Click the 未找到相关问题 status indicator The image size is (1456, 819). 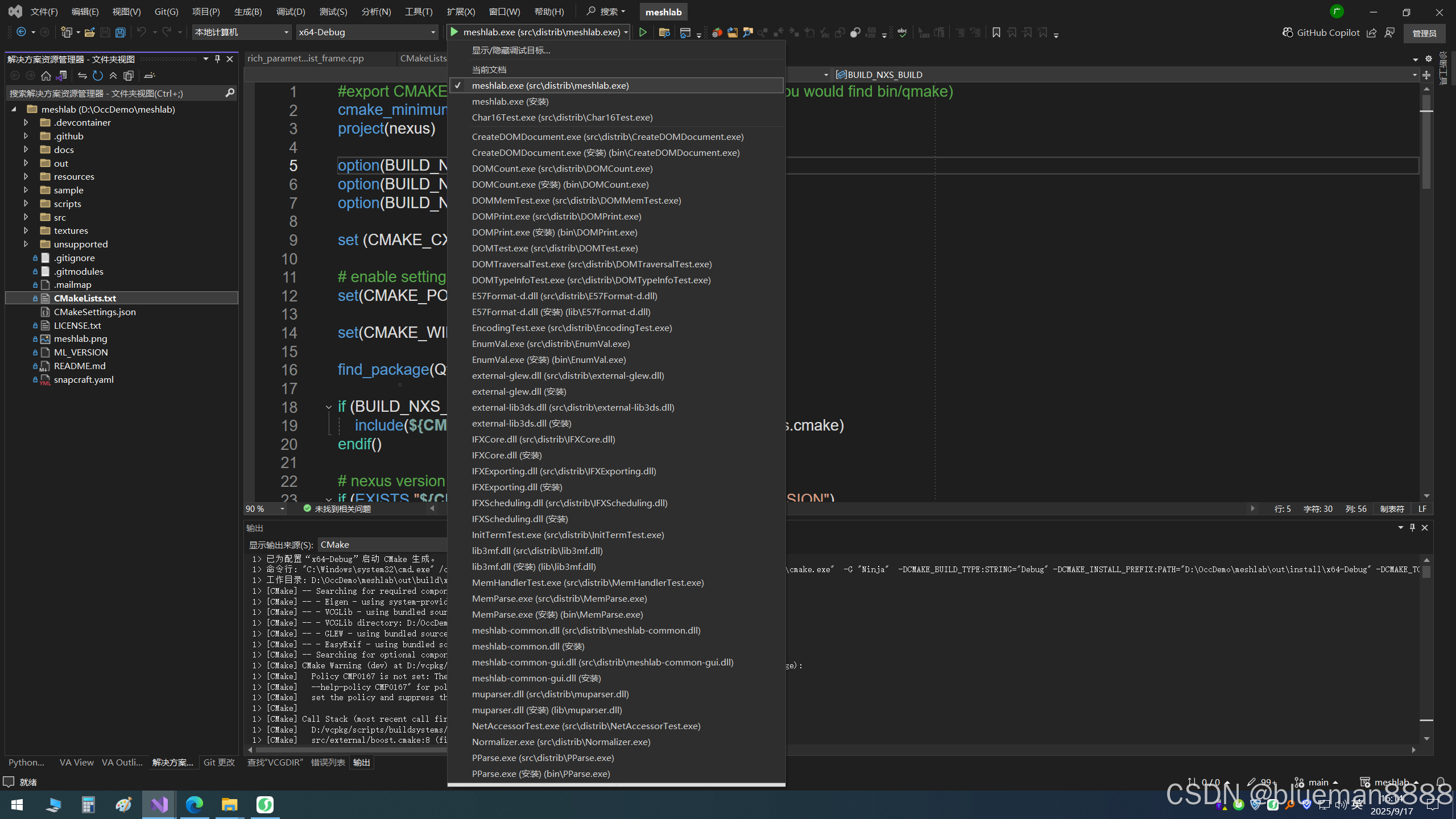(x=337, y=508)
